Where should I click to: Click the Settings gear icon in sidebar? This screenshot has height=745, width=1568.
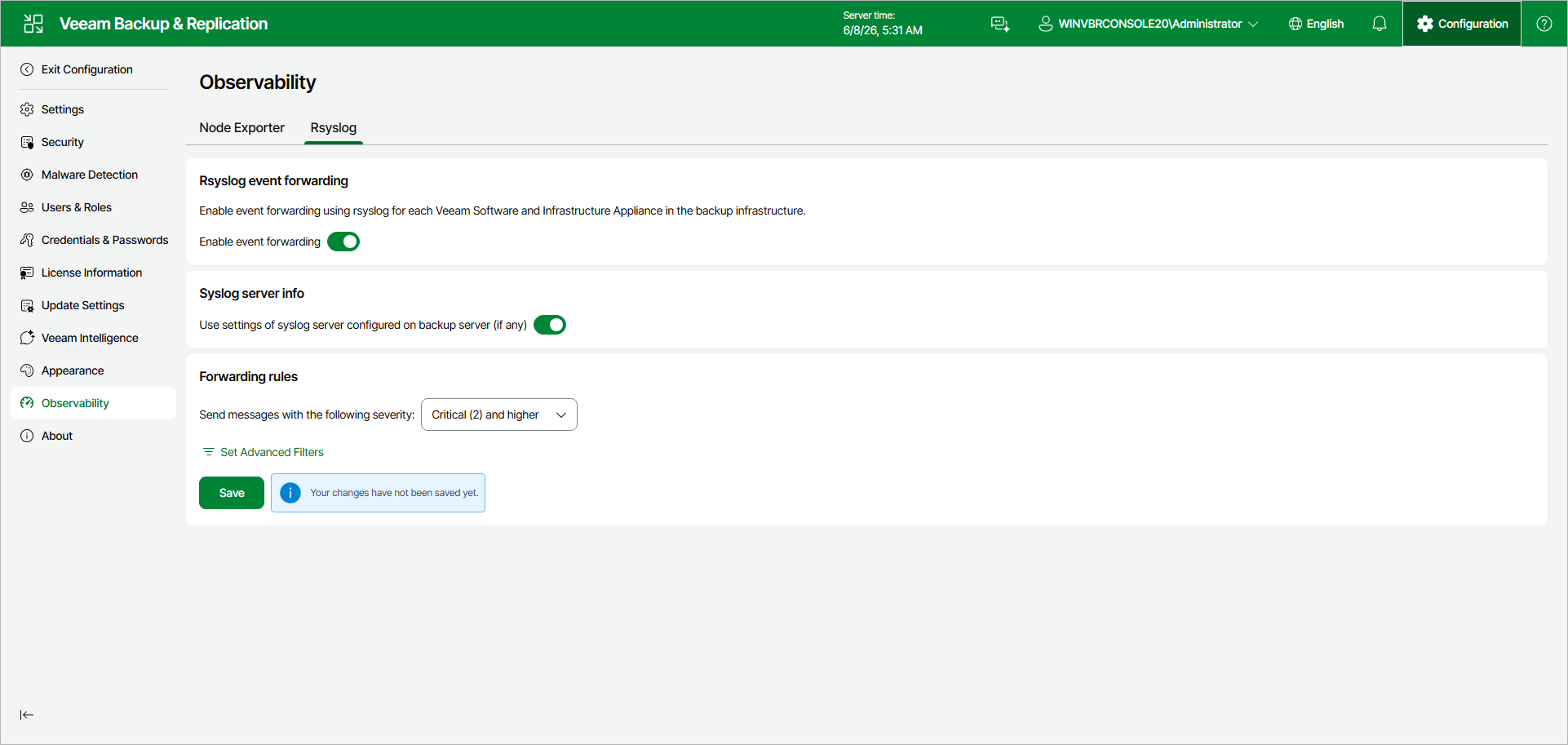(x=27, y=109)
